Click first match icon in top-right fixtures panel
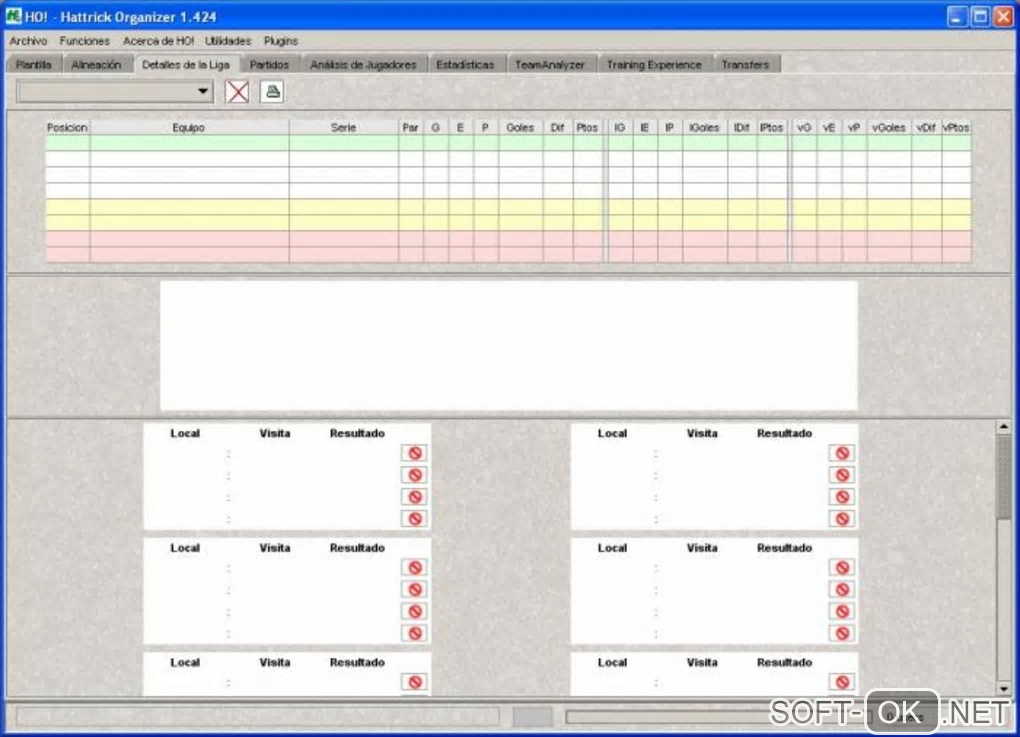The image size is (1020, 737). pos(842,453)
